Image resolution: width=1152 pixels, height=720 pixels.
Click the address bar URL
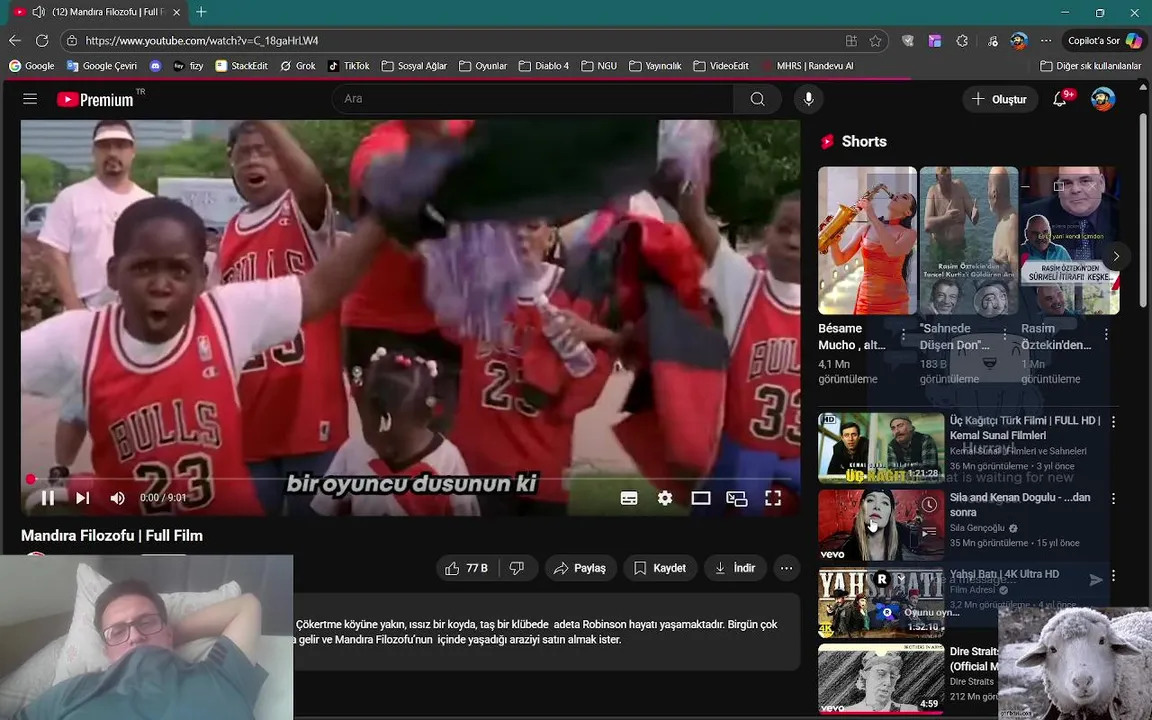[x=201, y=41]
